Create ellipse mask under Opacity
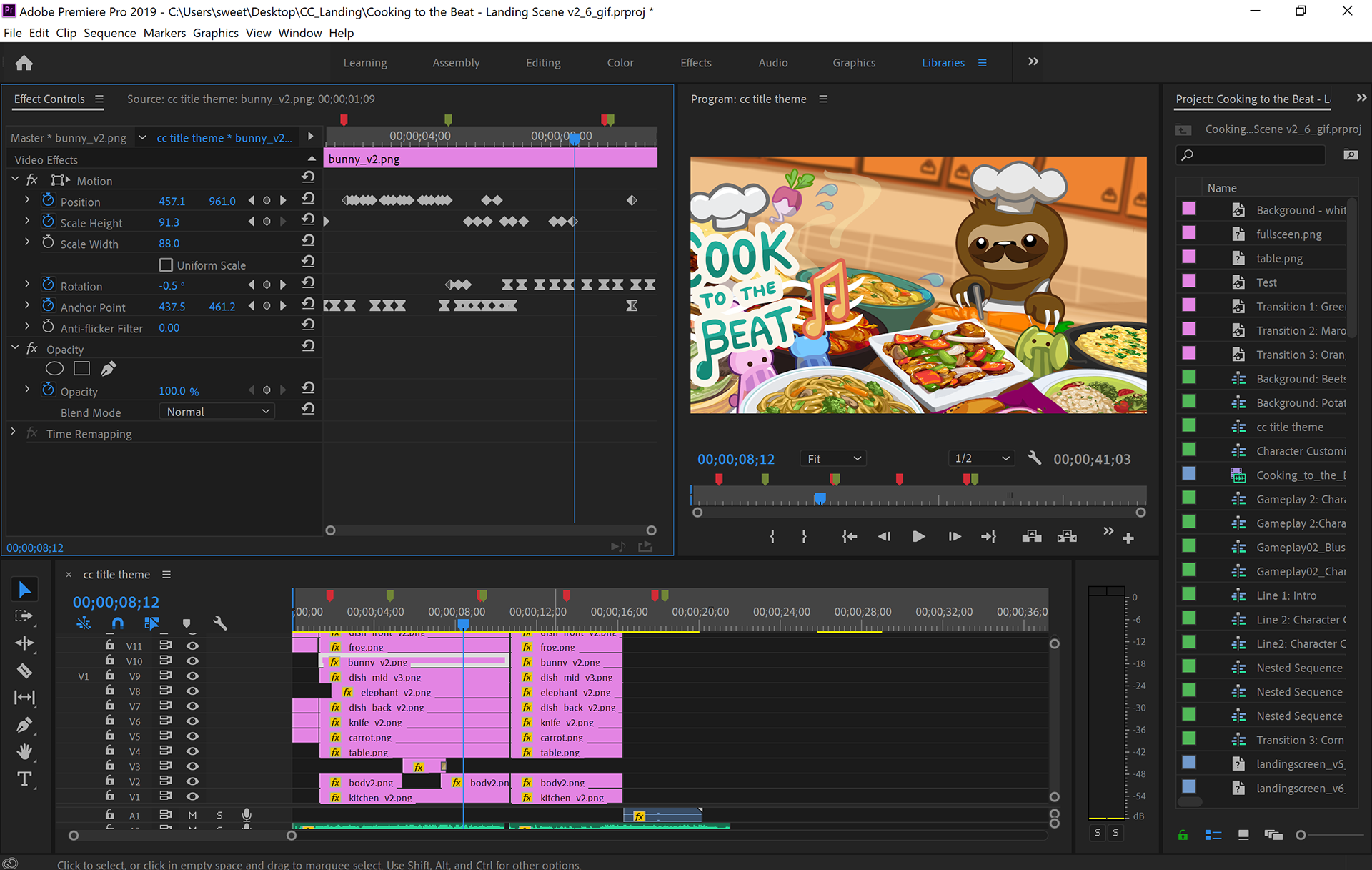Viewport: 1372px width, 870px height. point(54,369)
